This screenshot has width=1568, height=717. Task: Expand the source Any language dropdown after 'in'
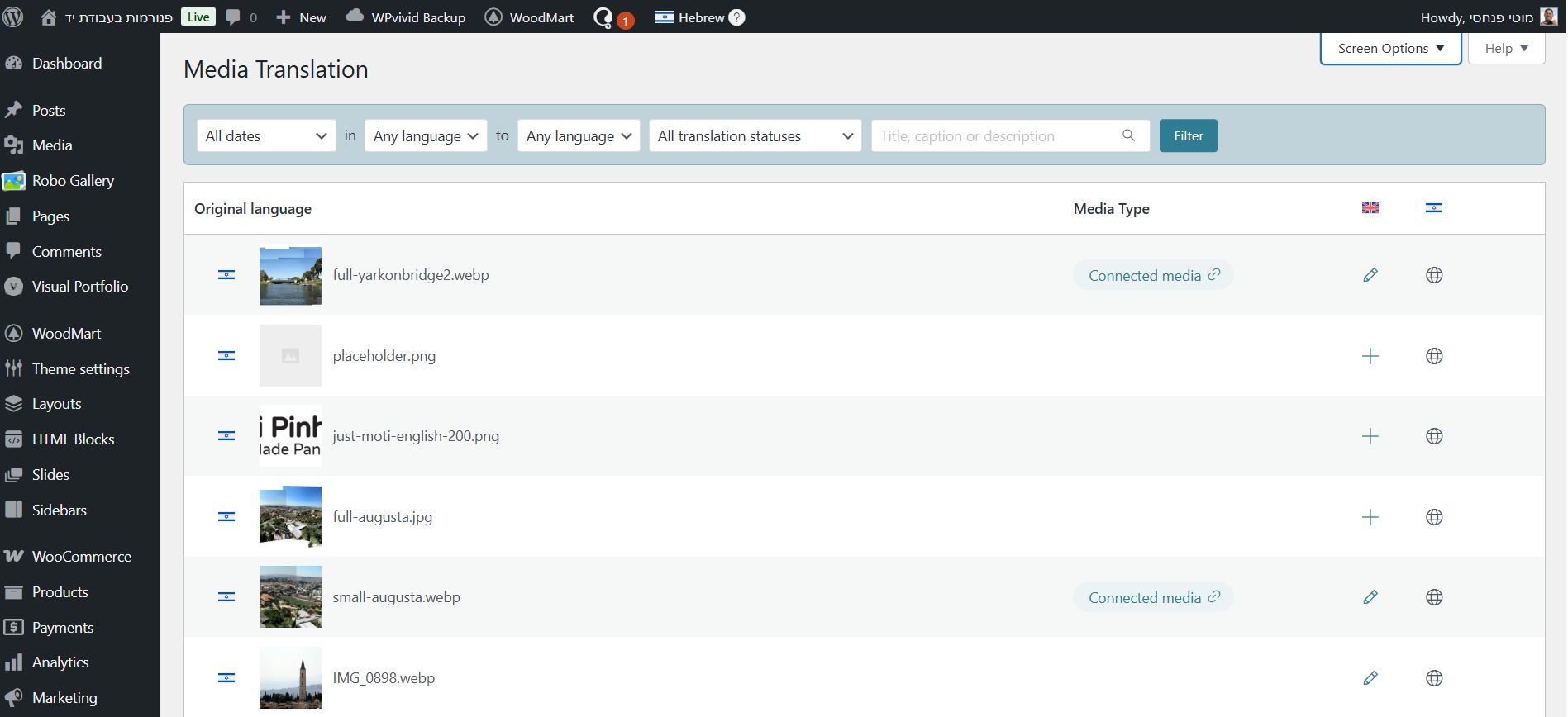[x=425, y=136]
